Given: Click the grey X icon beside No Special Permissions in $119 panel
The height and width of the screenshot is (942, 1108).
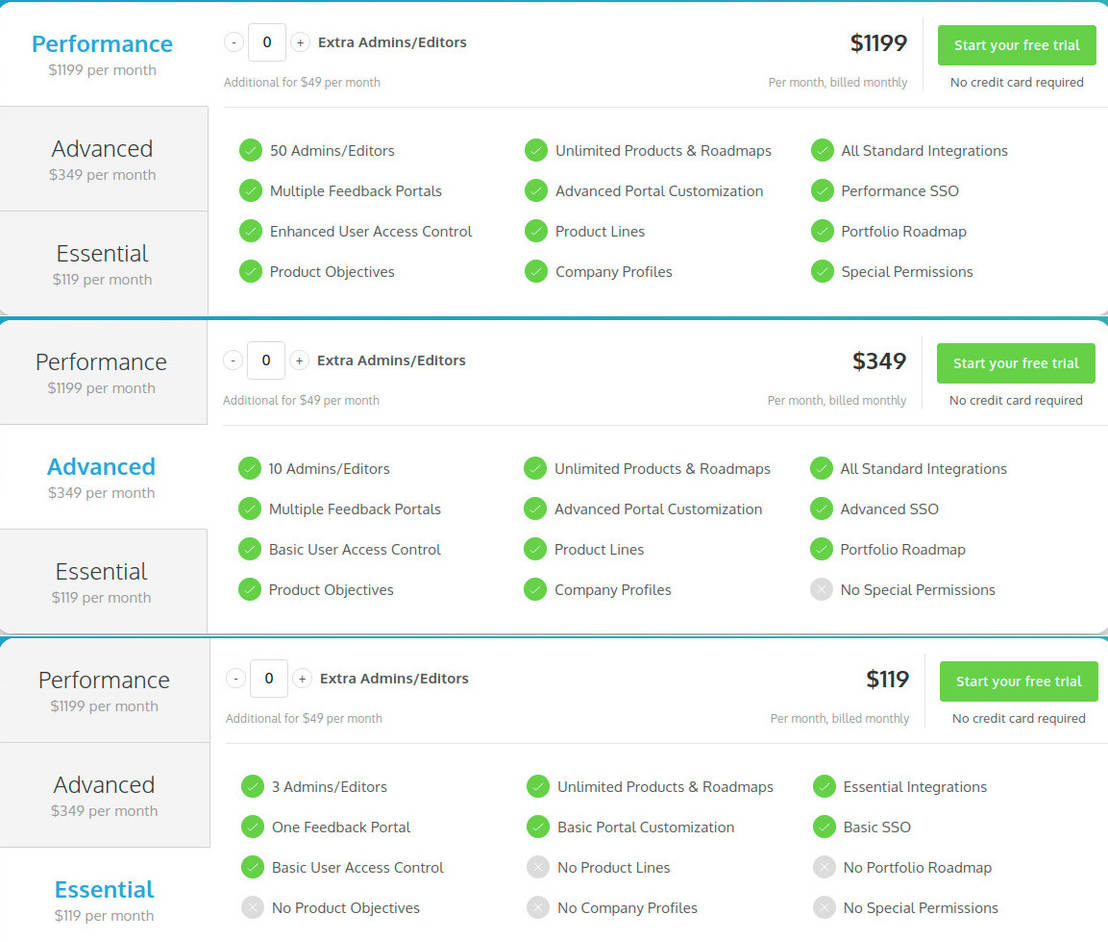Looking at the screenshot, I should 824,907.
